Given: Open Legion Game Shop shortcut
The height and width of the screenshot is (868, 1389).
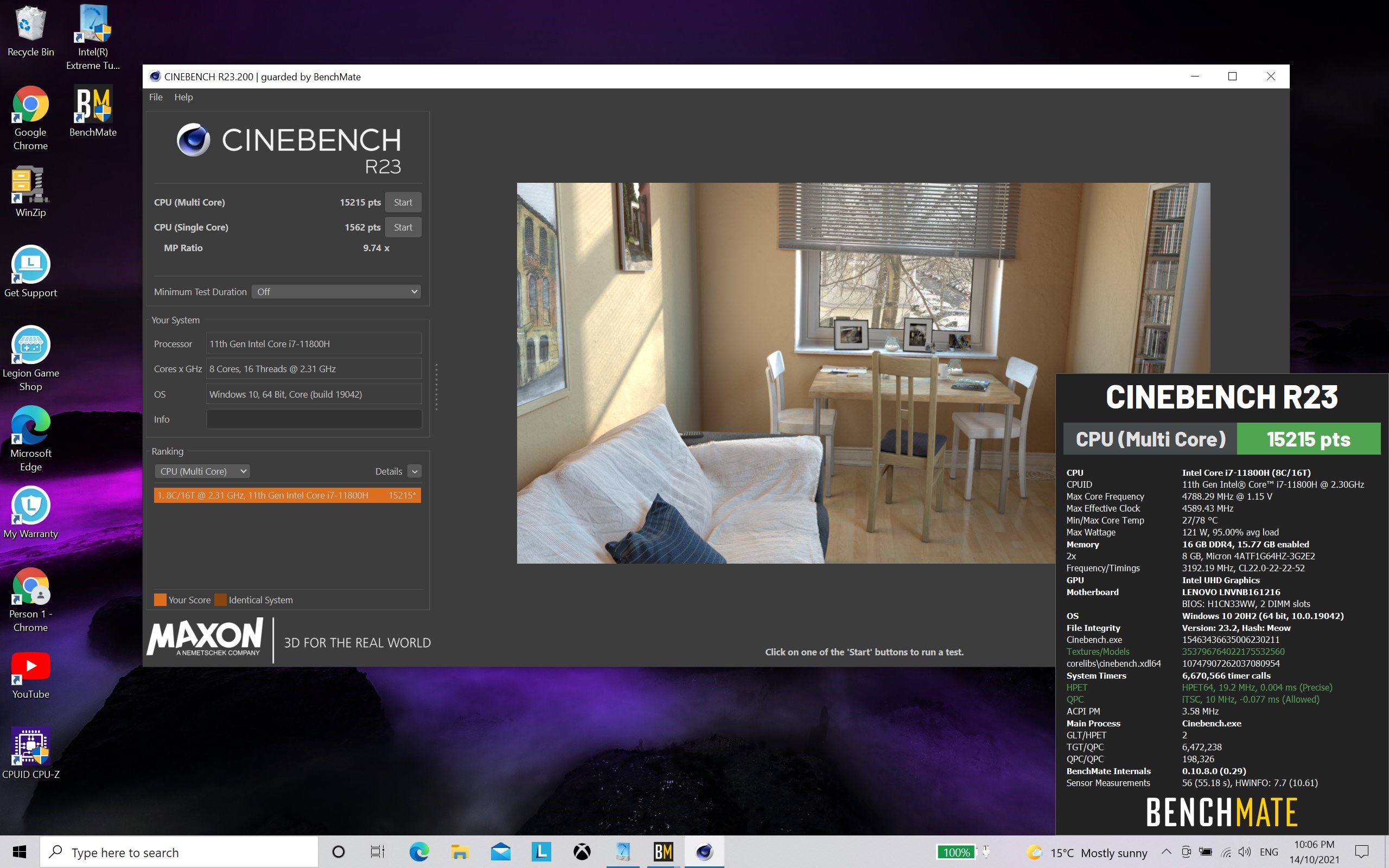Looking at the screenshot, I should pos(30,359).
